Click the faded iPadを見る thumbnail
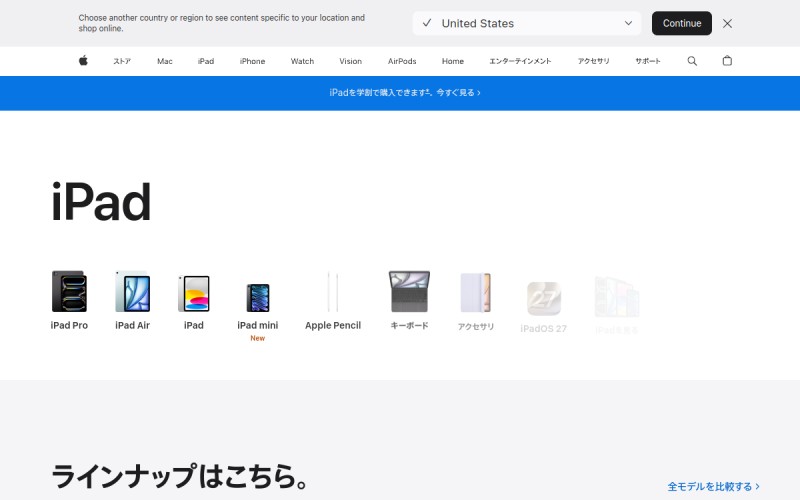This screenshot has height=500, width=800. pyautogui.click(x=617, y=297)
